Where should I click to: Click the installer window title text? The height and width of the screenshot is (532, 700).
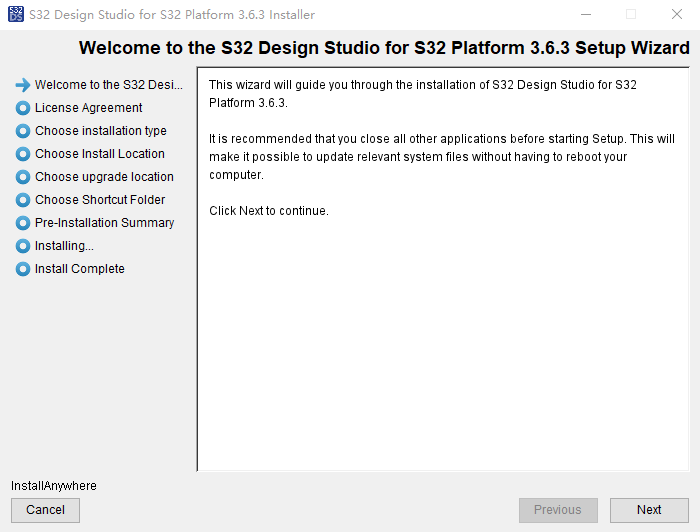(x=172, y=15)
